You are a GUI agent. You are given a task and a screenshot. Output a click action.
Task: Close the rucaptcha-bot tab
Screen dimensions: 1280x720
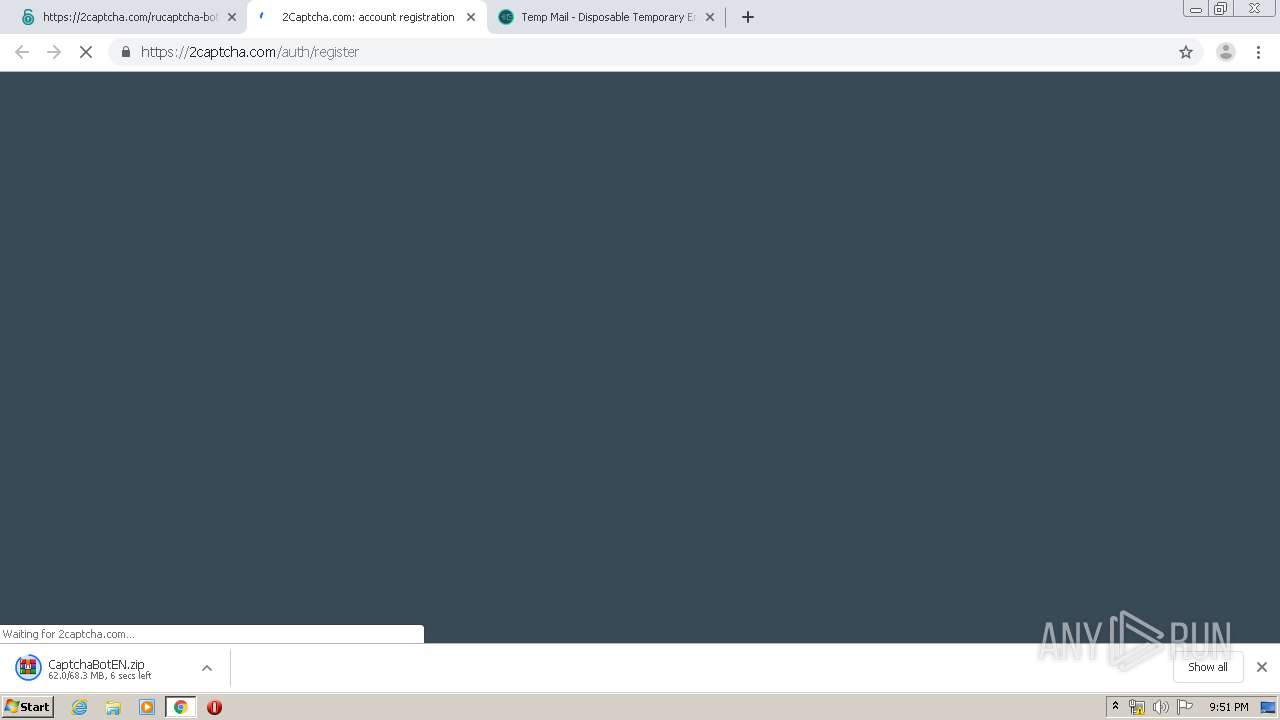pos(232,17)
